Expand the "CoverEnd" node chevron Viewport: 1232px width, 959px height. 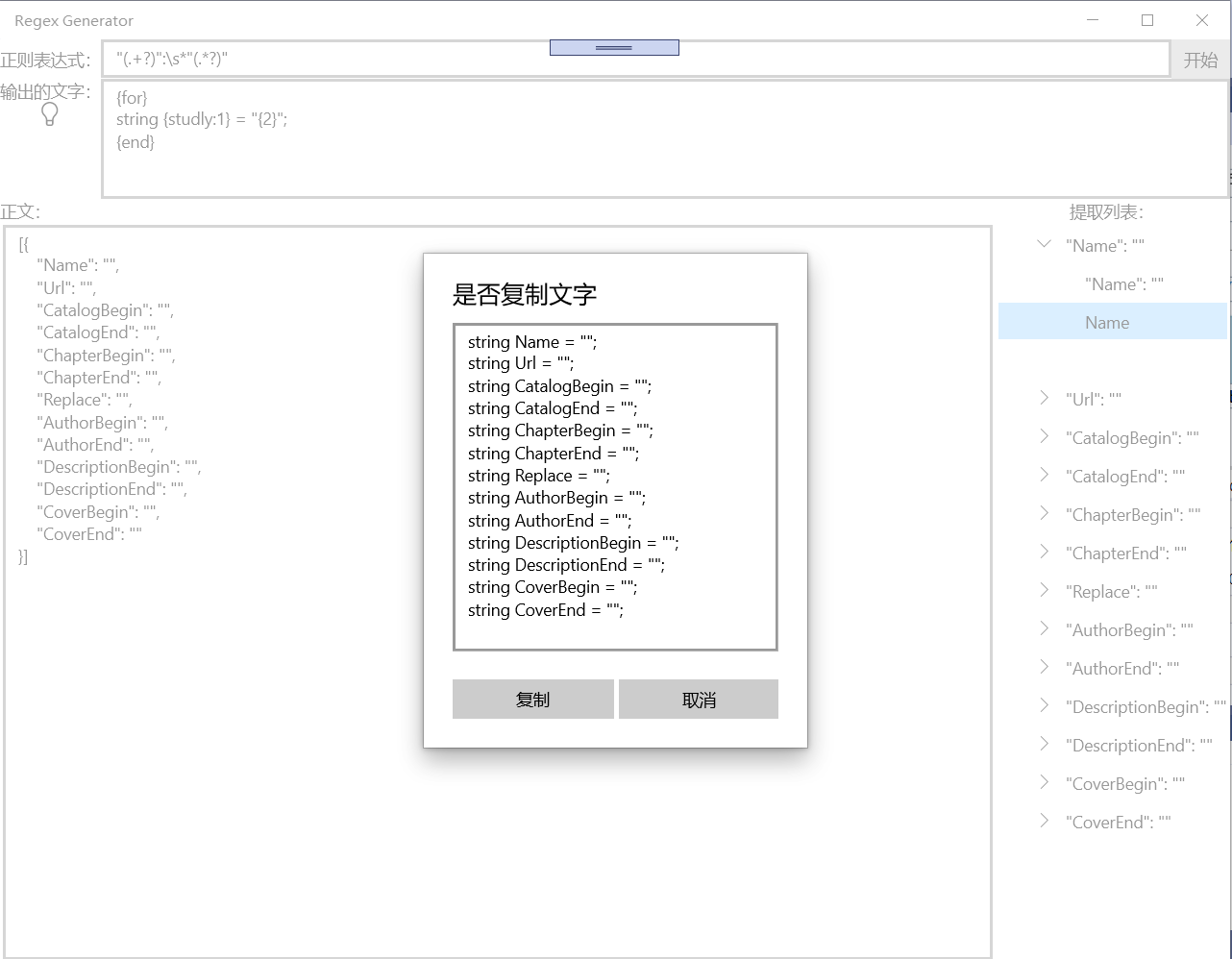pyautogui.click(x=1044, y=822)
